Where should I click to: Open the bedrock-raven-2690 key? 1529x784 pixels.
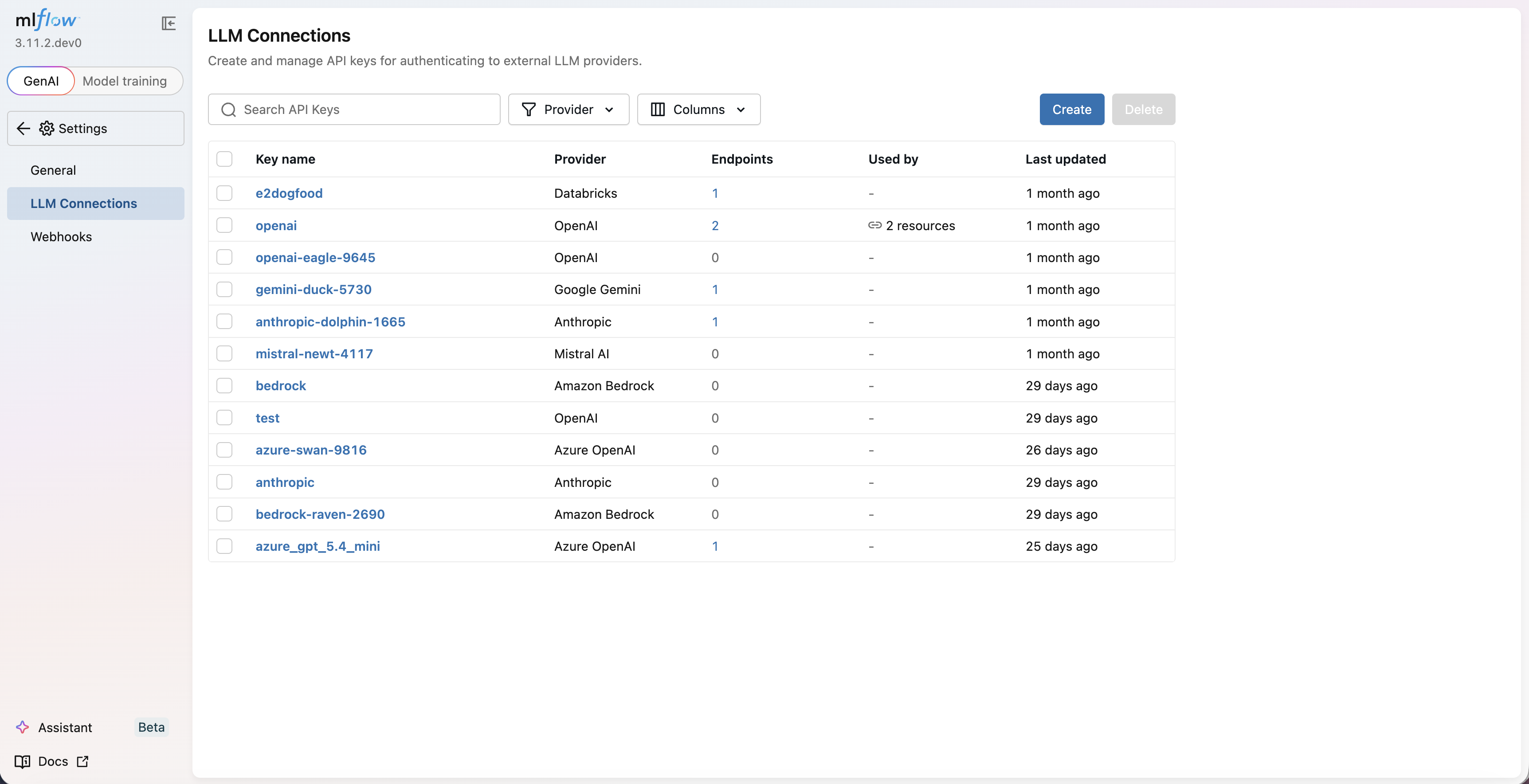320,514
